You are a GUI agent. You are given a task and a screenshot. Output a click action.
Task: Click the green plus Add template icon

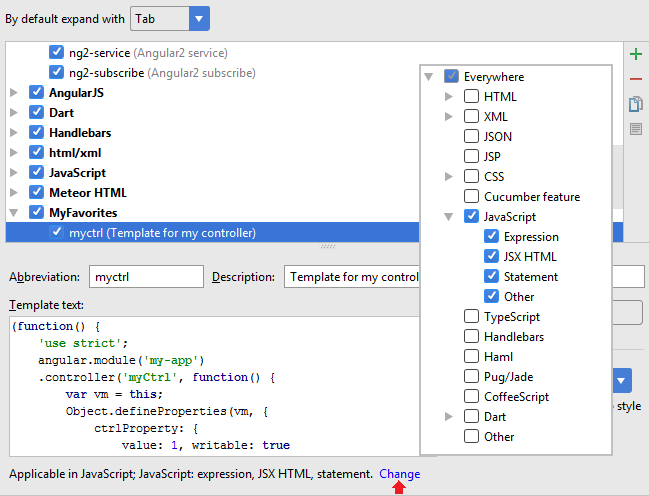[x=636, y=54]
